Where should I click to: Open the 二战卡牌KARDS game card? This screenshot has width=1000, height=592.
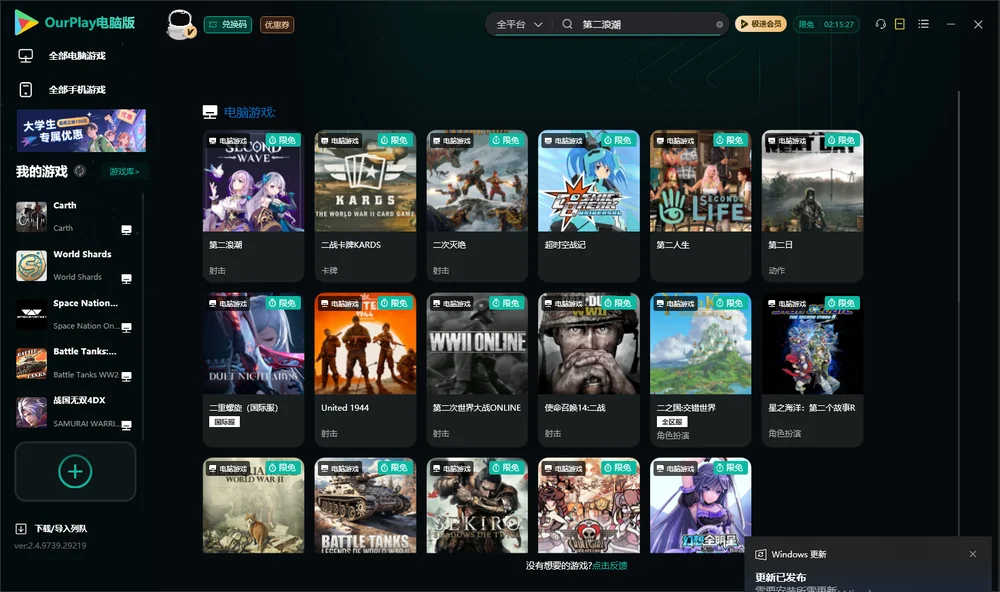[365, 205]
